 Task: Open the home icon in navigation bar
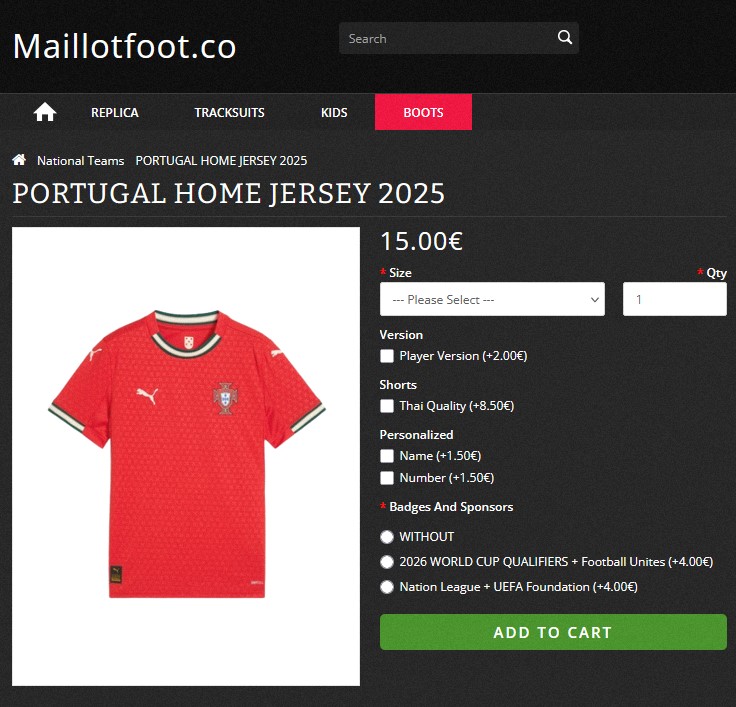pos(45,112)
